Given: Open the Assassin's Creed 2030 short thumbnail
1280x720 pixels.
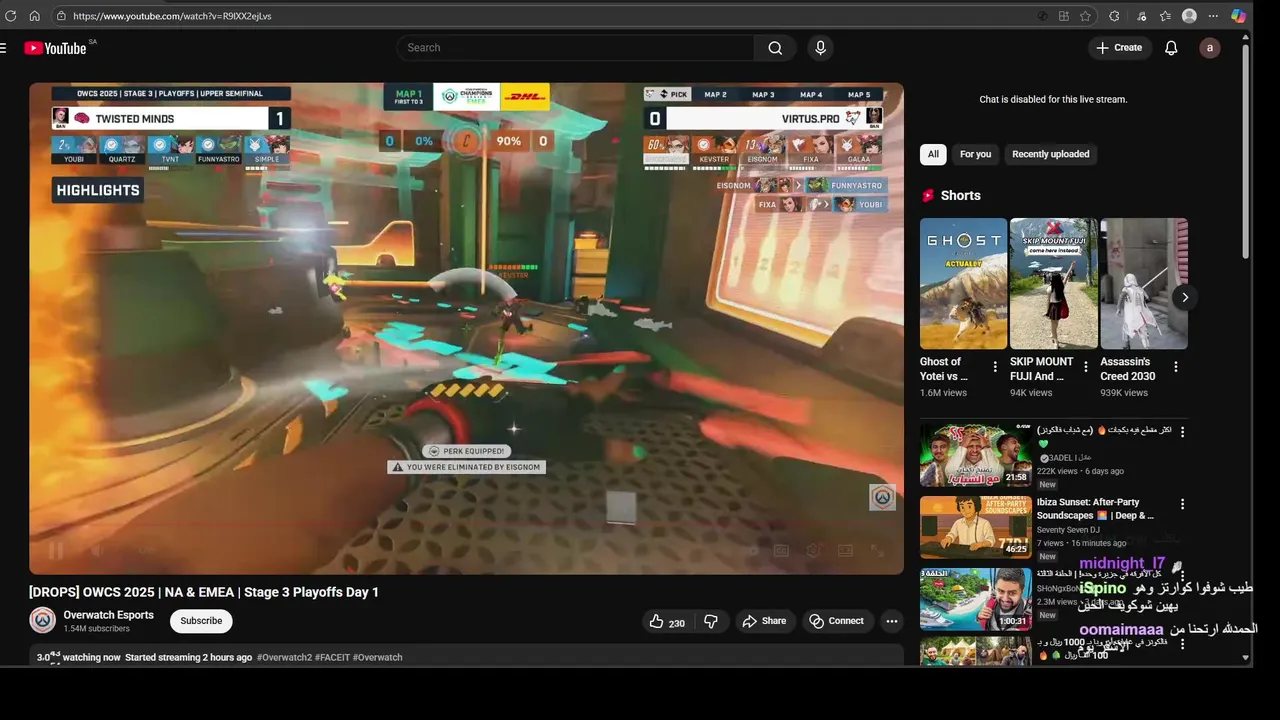Looking at the screenshot, I should 1144,283.
